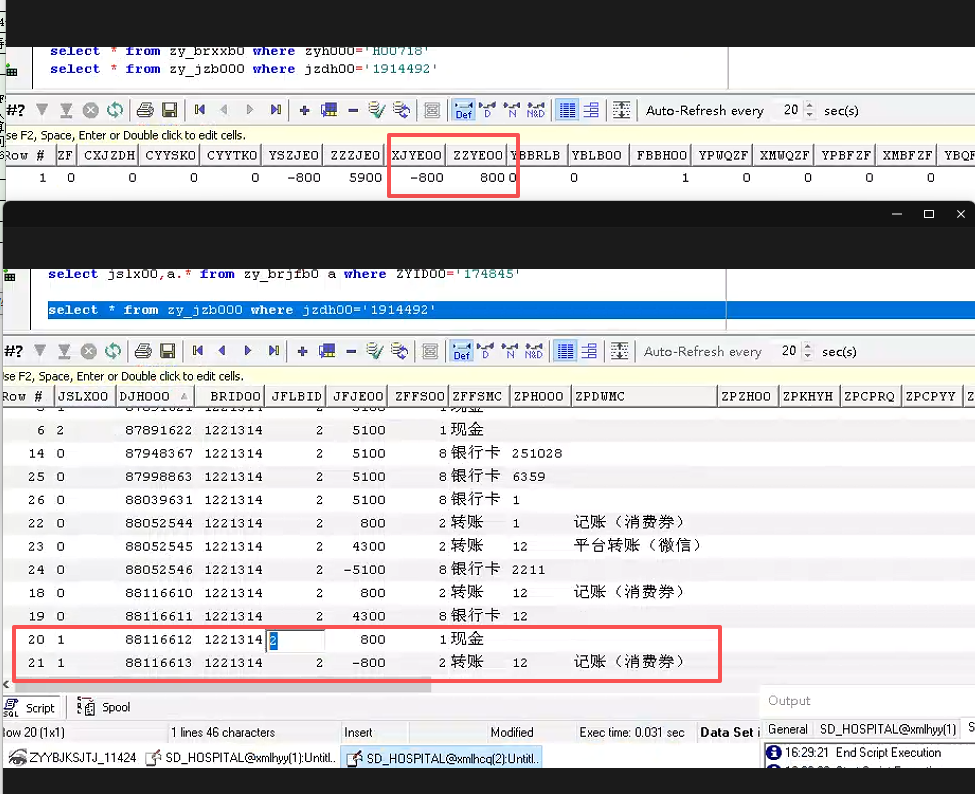Image resolution: width=975 pixels, height=794 pixels.
Task: Click the print icon in back window toolbar
Action: (x=145, y=110)
